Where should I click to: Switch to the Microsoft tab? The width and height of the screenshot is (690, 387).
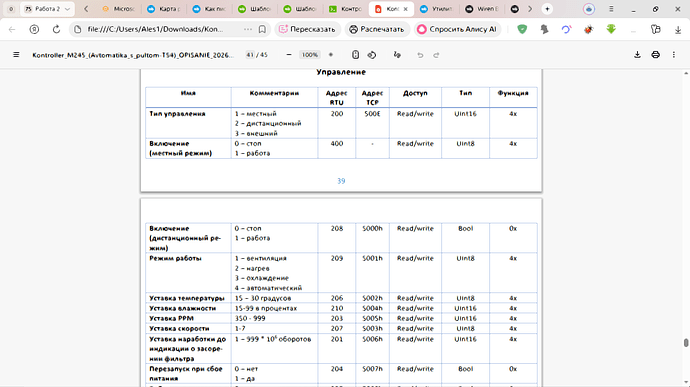click(x=119, y=9)
